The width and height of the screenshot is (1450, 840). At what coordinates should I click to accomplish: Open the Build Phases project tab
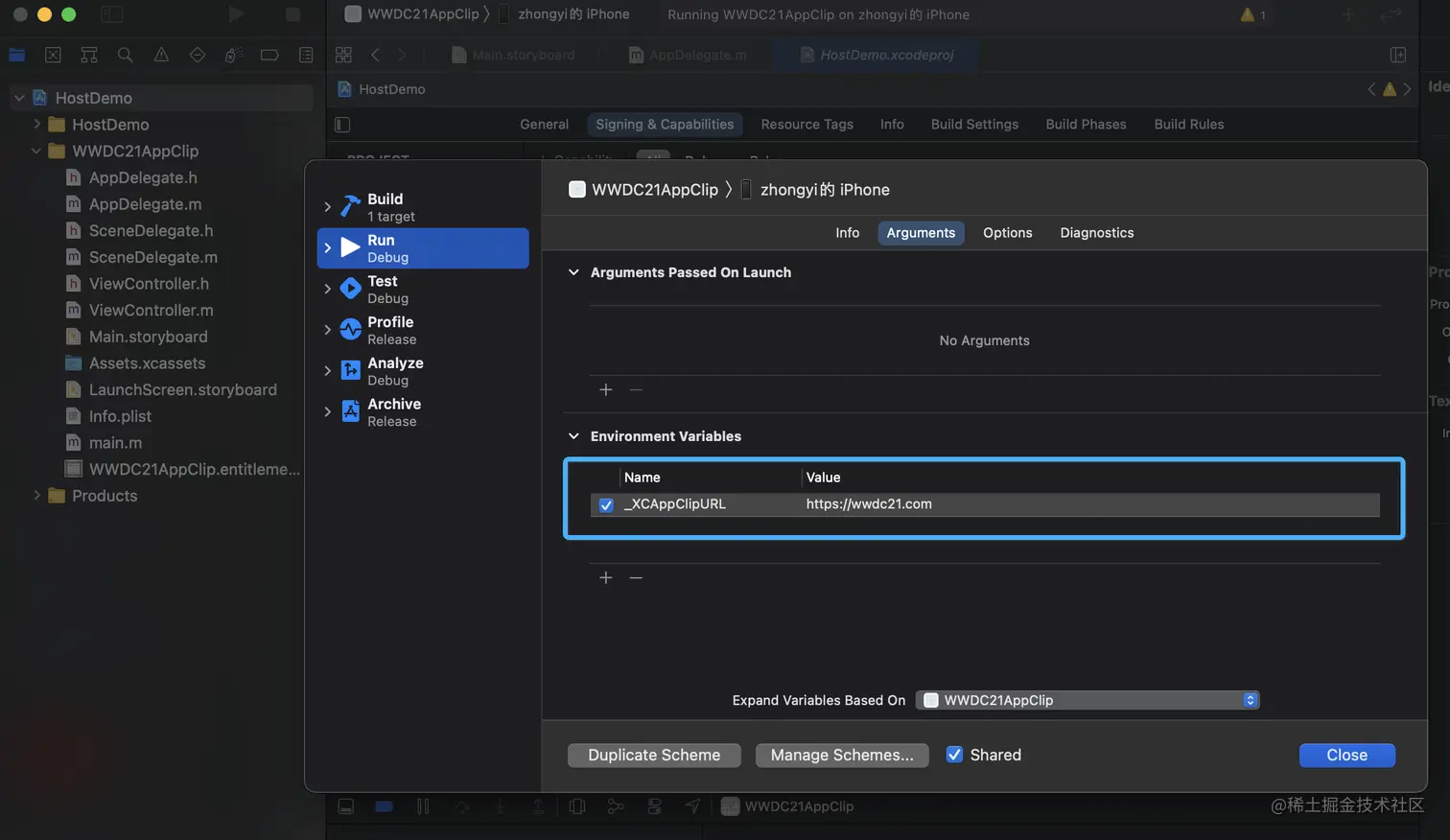click(x=1086, y=125)
